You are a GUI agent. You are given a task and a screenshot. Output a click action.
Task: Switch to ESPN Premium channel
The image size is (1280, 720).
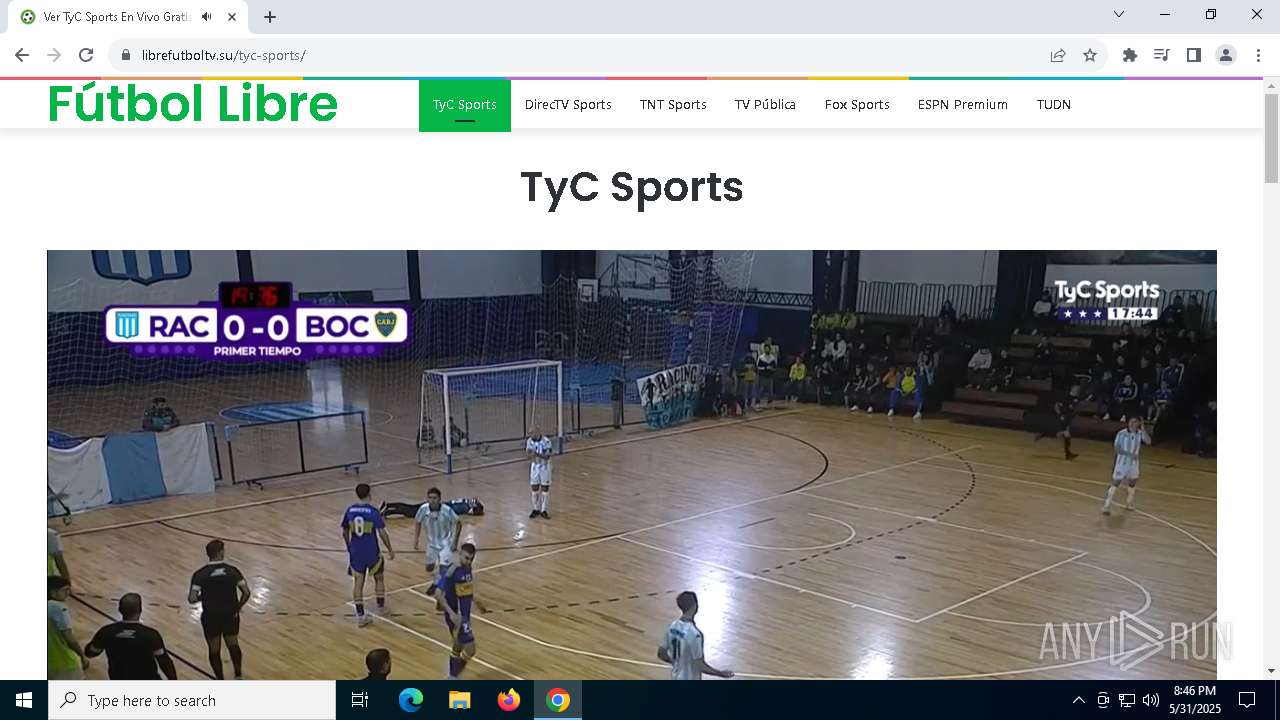click(963, 105)
